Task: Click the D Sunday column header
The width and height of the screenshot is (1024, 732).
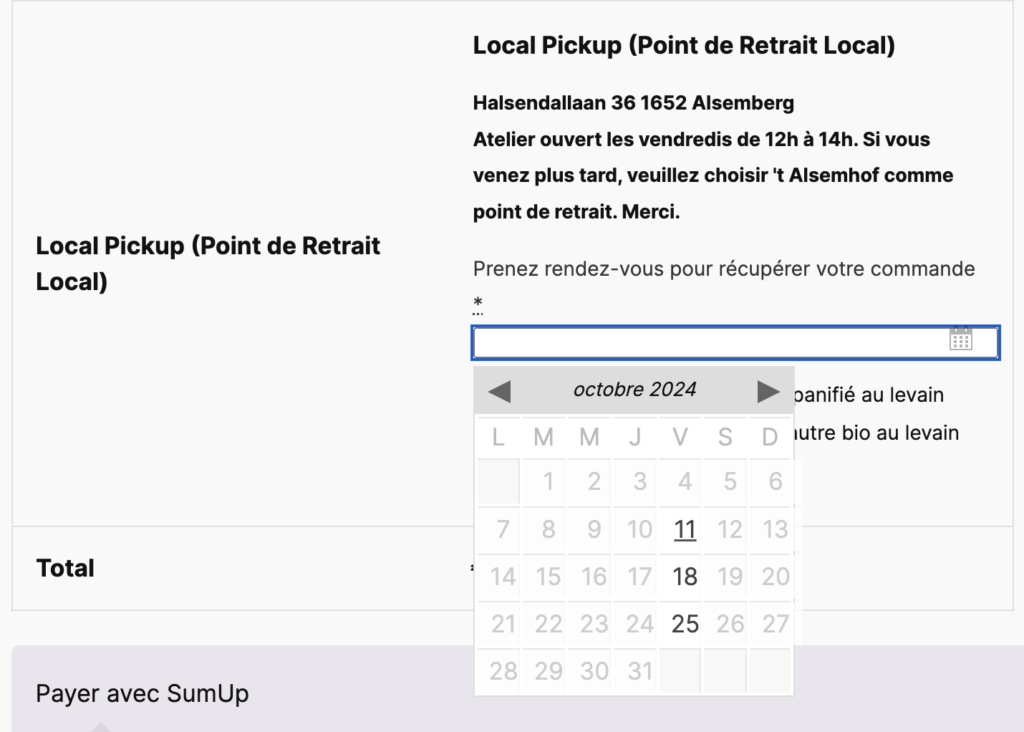Action: [770, 437]
